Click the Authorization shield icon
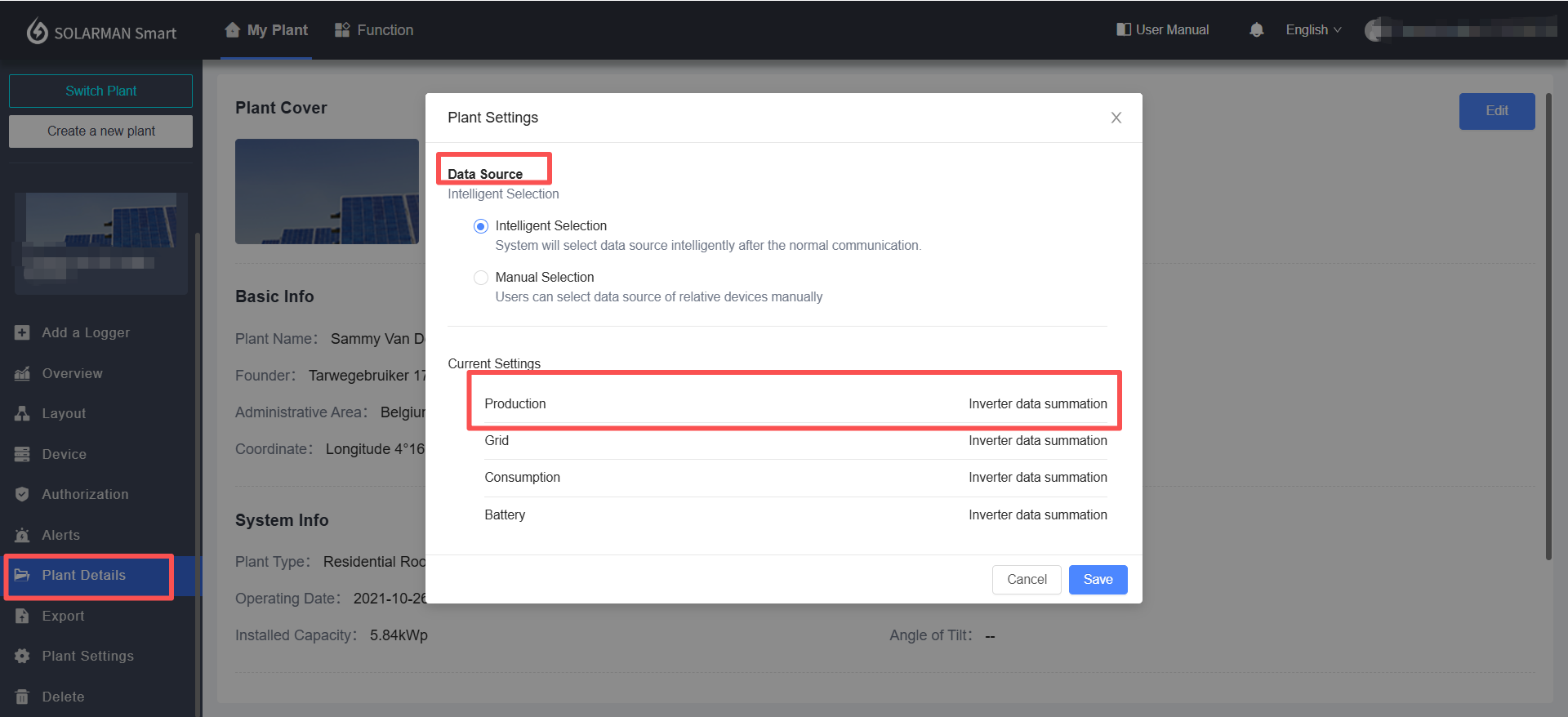Screen dimensions: 1568x717 click(22, 494)
